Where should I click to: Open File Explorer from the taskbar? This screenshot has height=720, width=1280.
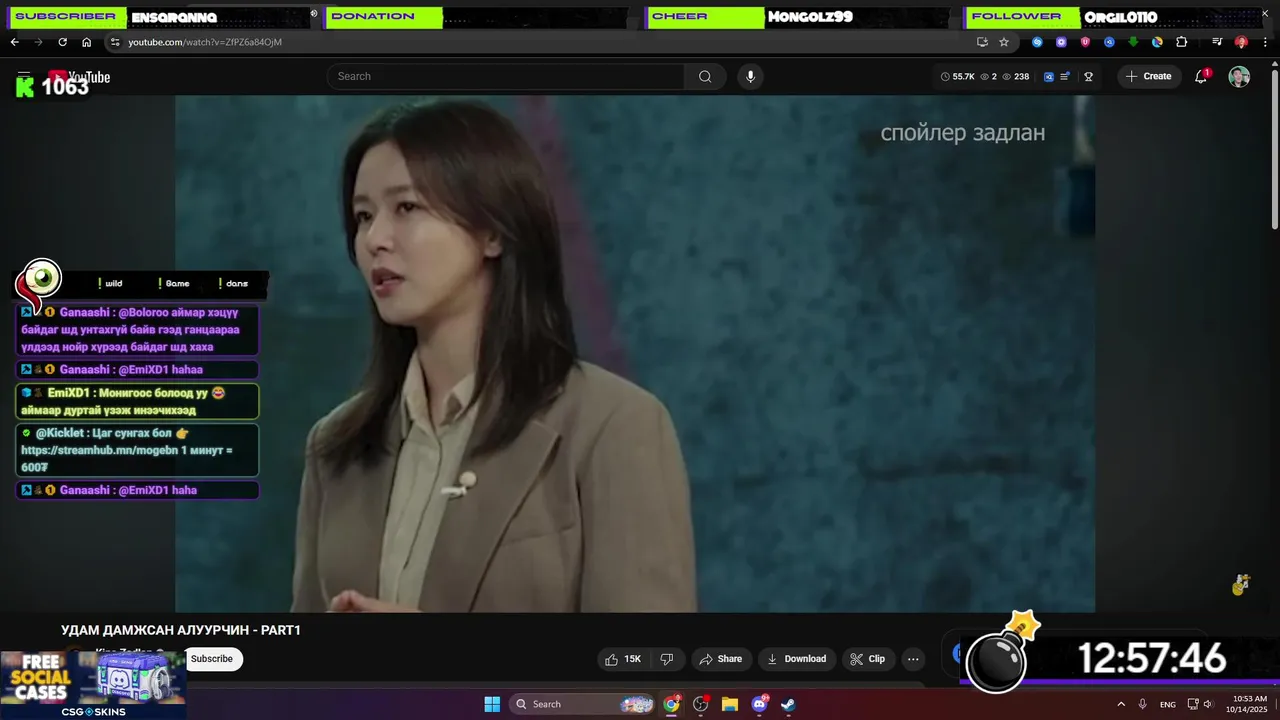730,704
